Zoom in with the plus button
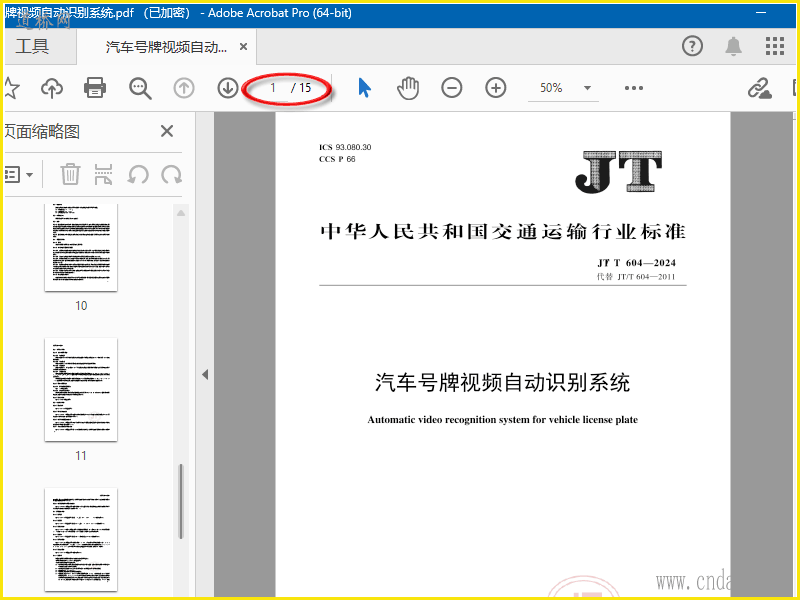This screenshot has height=600, width=800. [495, 88]
